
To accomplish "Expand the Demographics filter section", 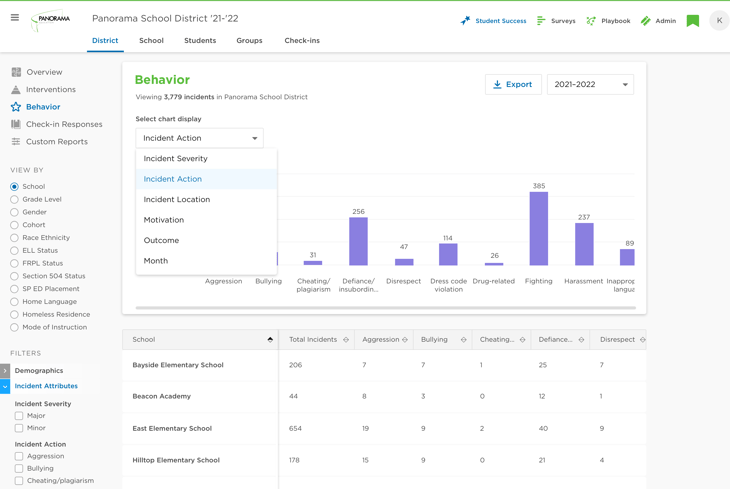I will (5, 371).
